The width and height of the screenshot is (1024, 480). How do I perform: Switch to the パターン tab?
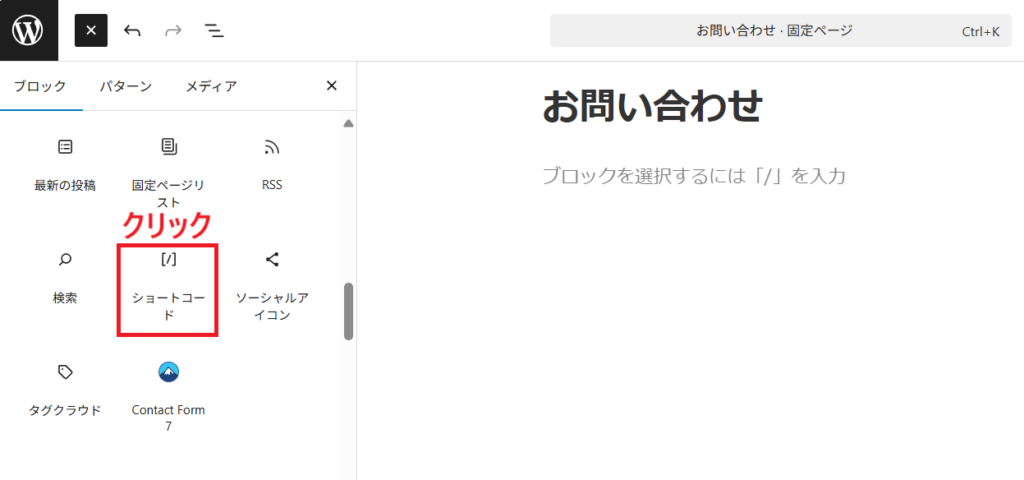pyautogui.click(x=125, y=86)
